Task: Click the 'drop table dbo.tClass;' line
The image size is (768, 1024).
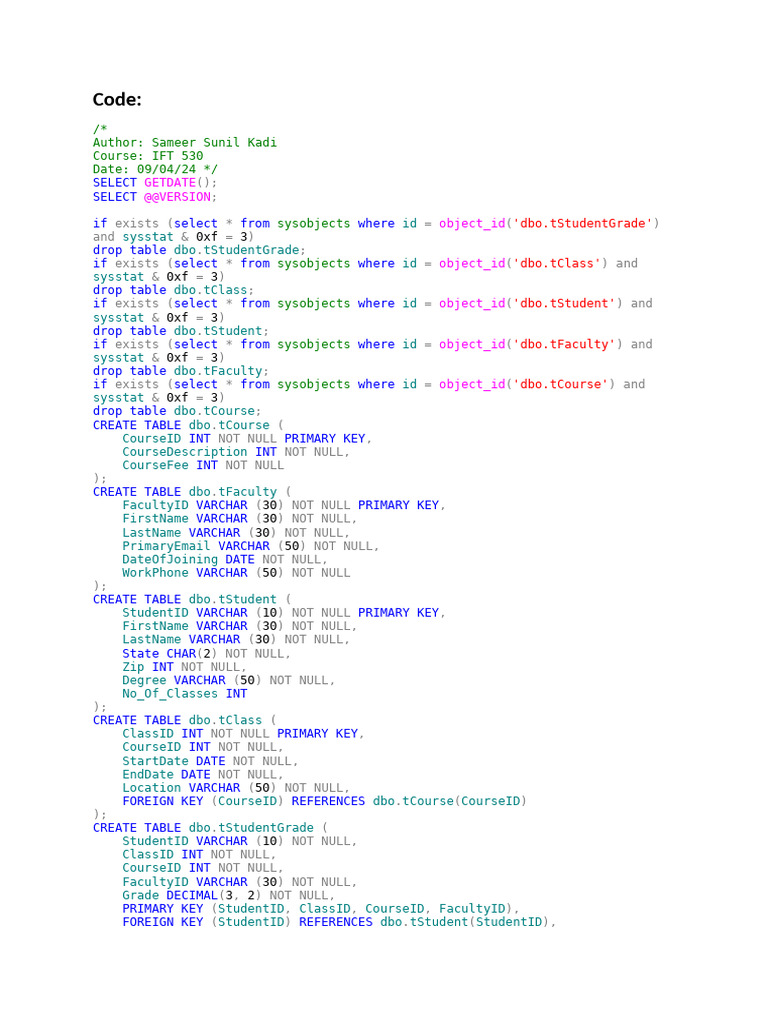Action: 173,290
